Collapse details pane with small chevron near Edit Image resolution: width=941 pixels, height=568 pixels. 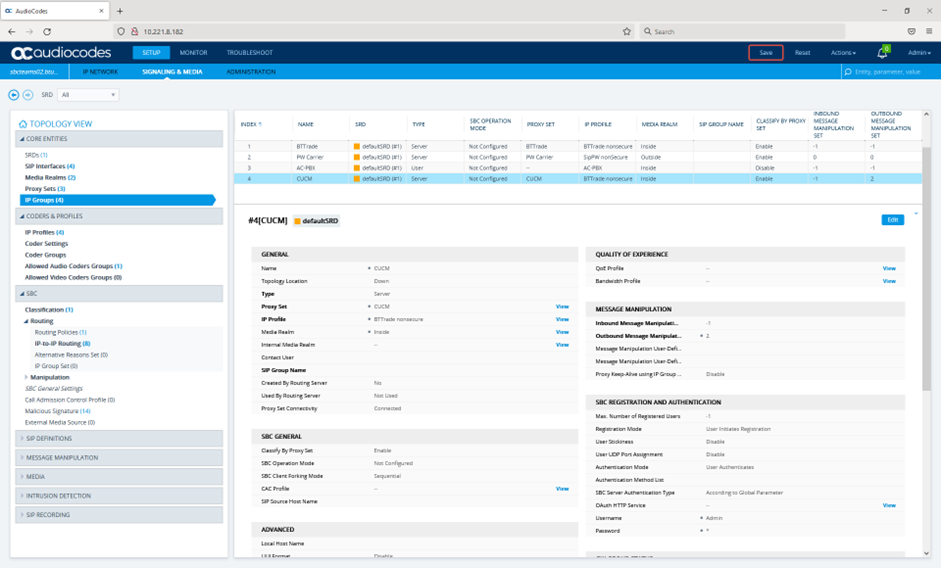click(916, 214)
